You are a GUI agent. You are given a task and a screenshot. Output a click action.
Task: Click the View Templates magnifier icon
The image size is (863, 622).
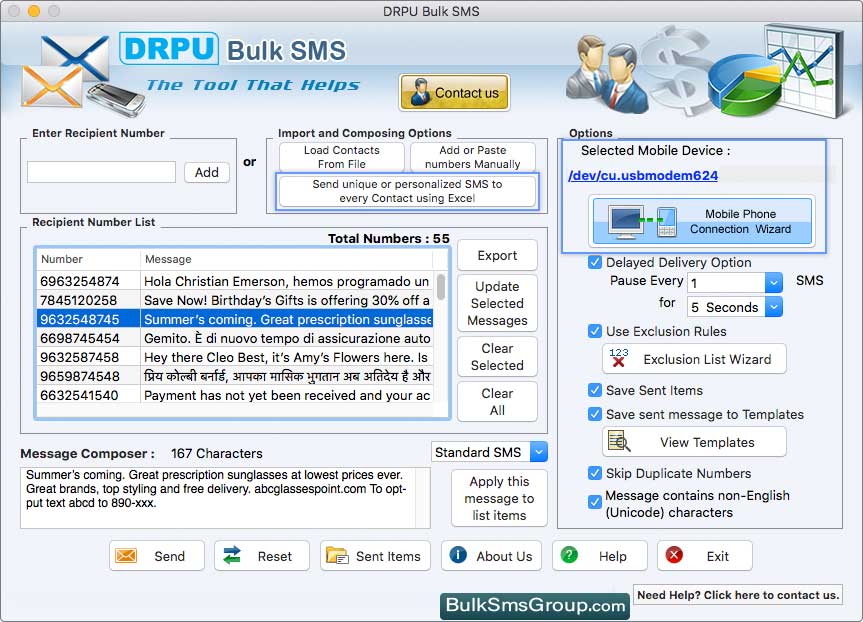(619, 441)
